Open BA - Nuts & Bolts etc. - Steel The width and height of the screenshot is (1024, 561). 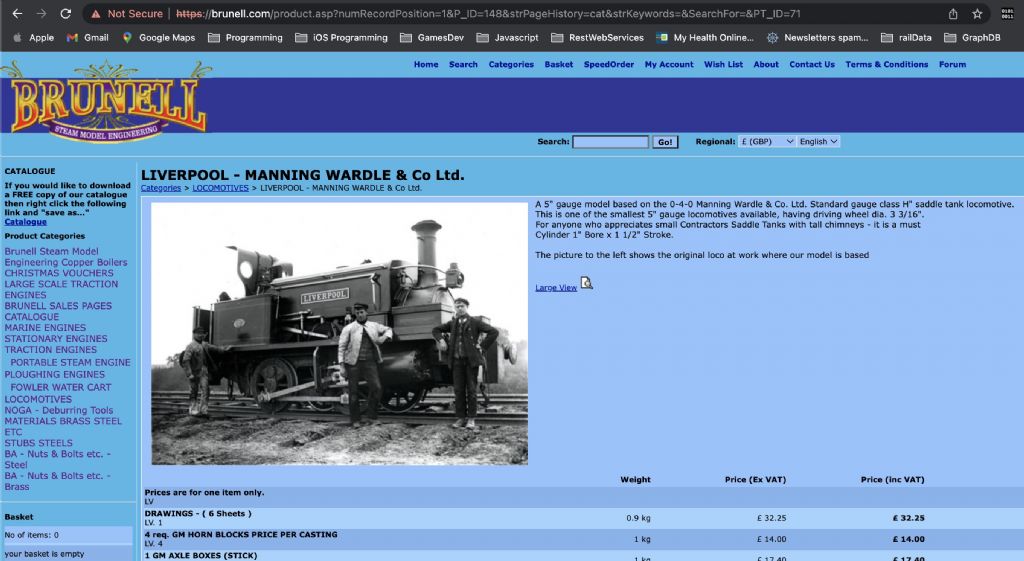point(57,459)
